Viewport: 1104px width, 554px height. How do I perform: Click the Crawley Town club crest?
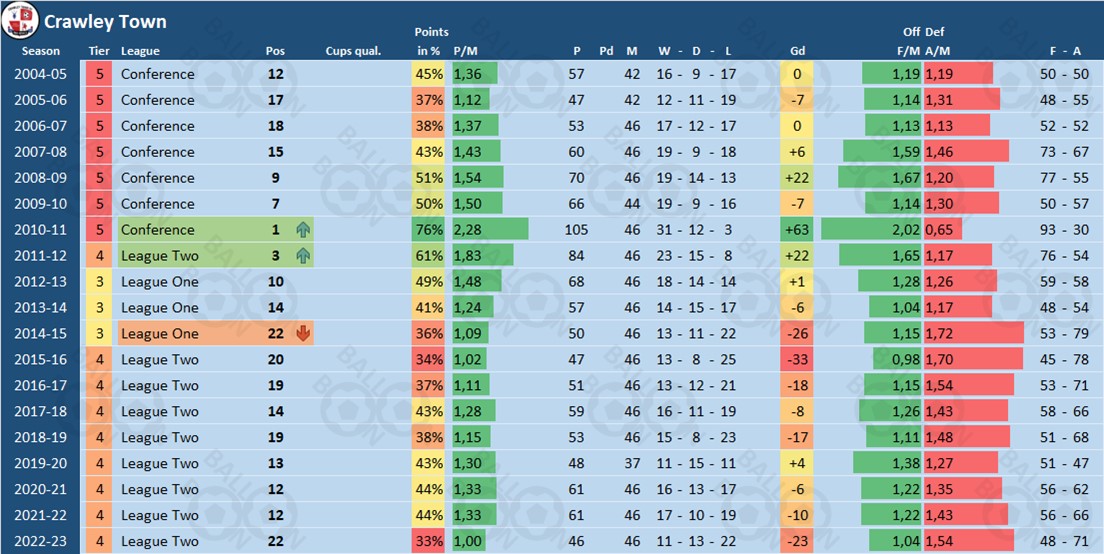tap(21, 20)
